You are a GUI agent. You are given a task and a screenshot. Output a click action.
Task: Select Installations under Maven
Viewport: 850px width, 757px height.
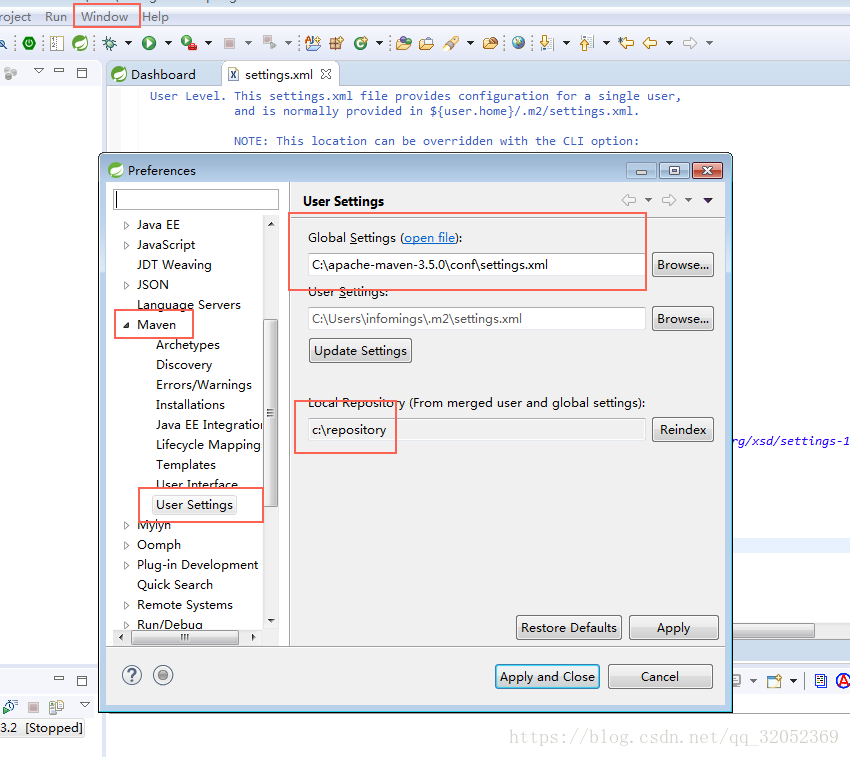(x=190, y=405)
